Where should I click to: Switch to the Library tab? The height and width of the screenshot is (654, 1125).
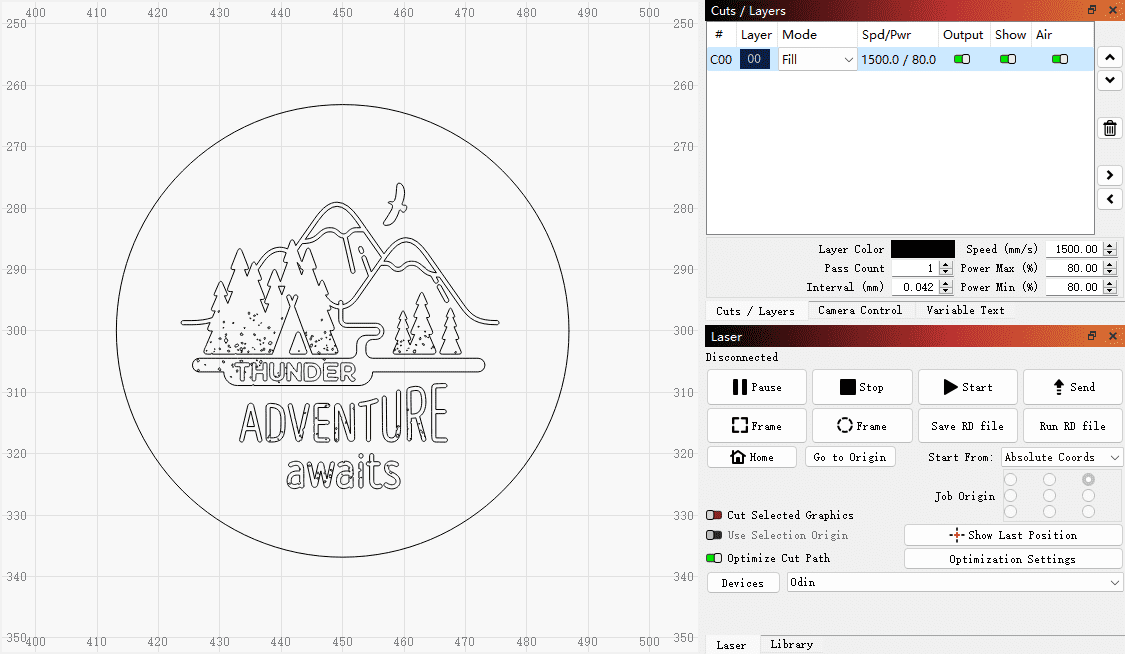click(791, 644)
